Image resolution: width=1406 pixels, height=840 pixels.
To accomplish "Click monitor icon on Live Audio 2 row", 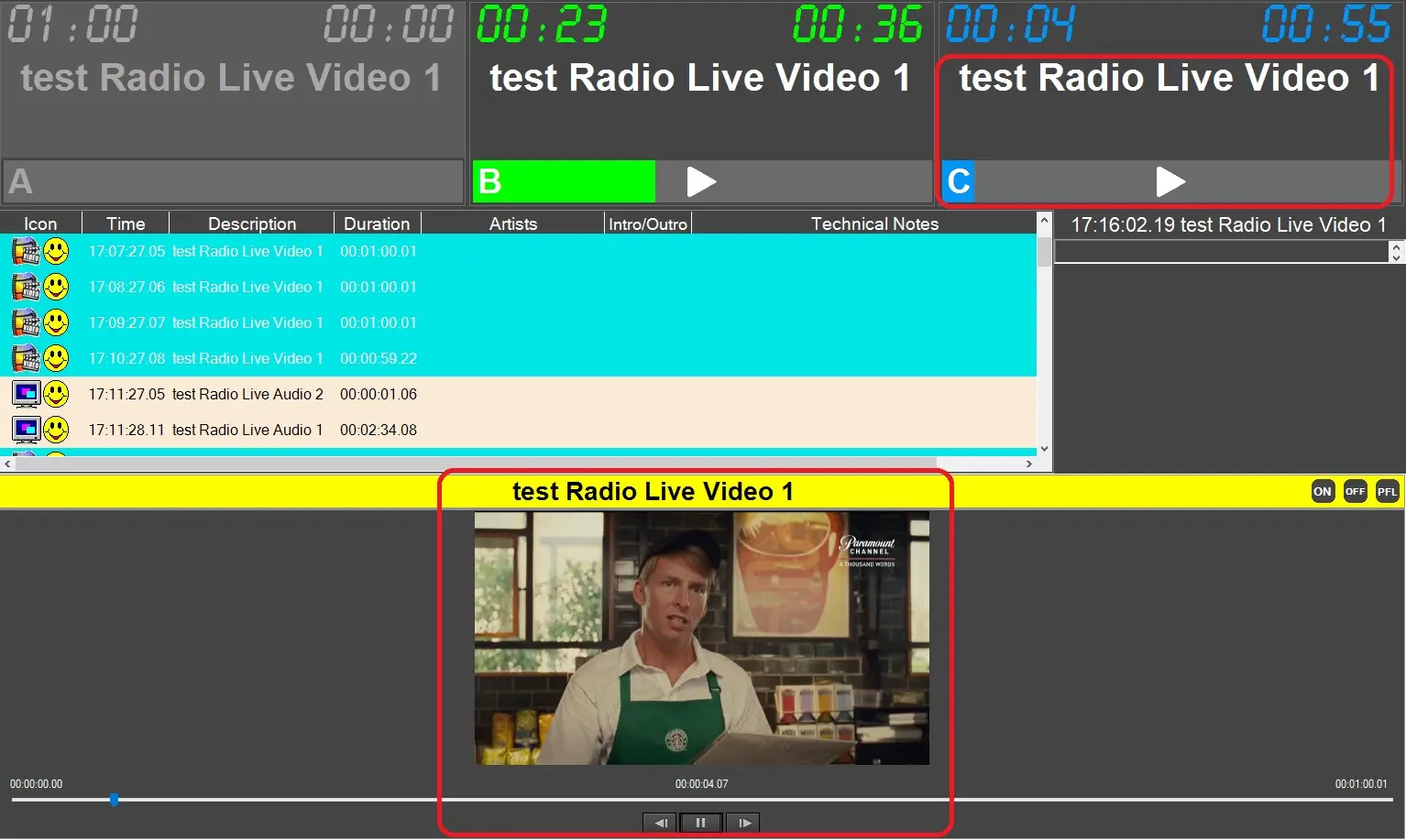I will 26,394.
